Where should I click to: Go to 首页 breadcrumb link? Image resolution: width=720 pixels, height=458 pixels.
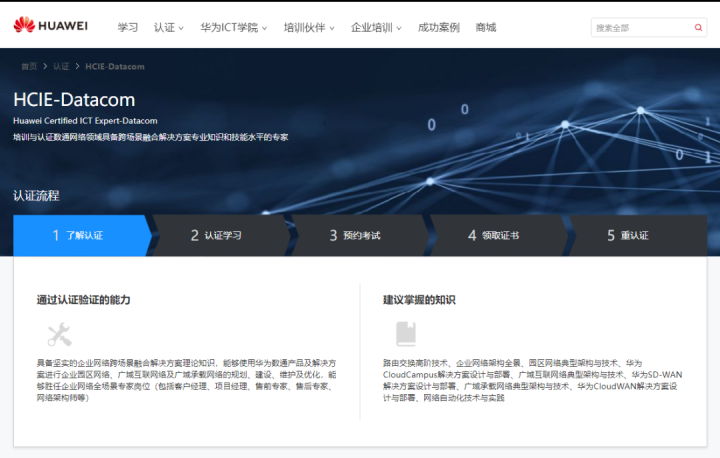(x=29, y=67)
